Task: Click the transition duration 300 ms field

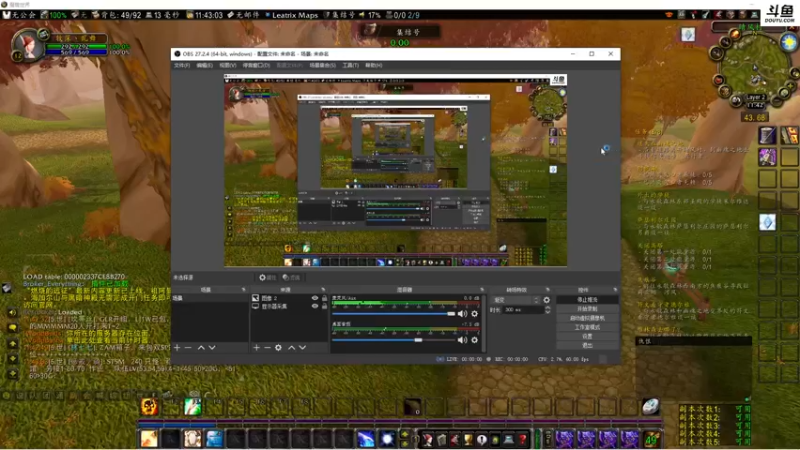Action: click(x=522, y=310)
